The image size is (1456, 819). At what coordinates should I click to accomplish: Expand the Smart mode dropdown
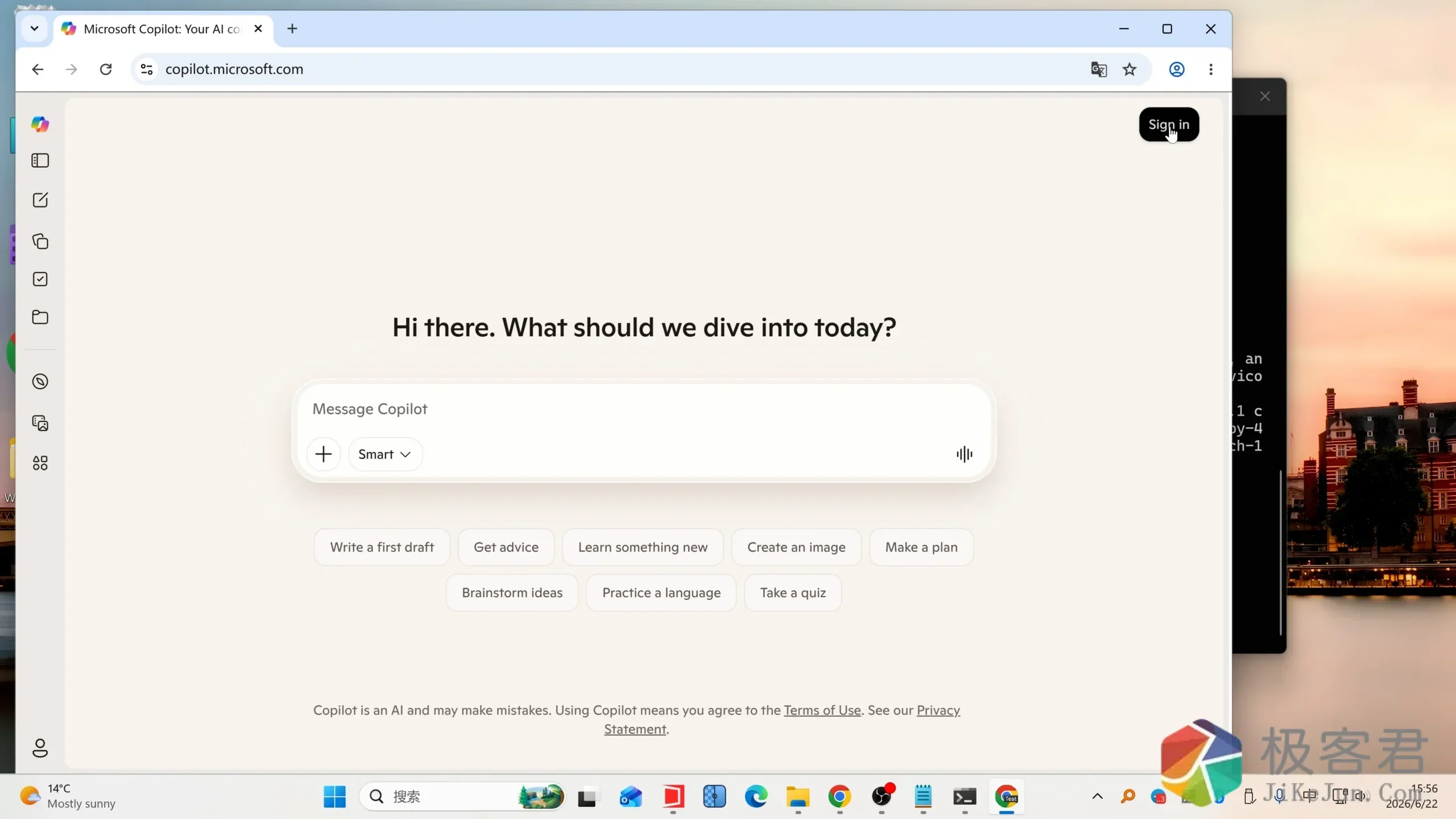(x=385, y=454)
